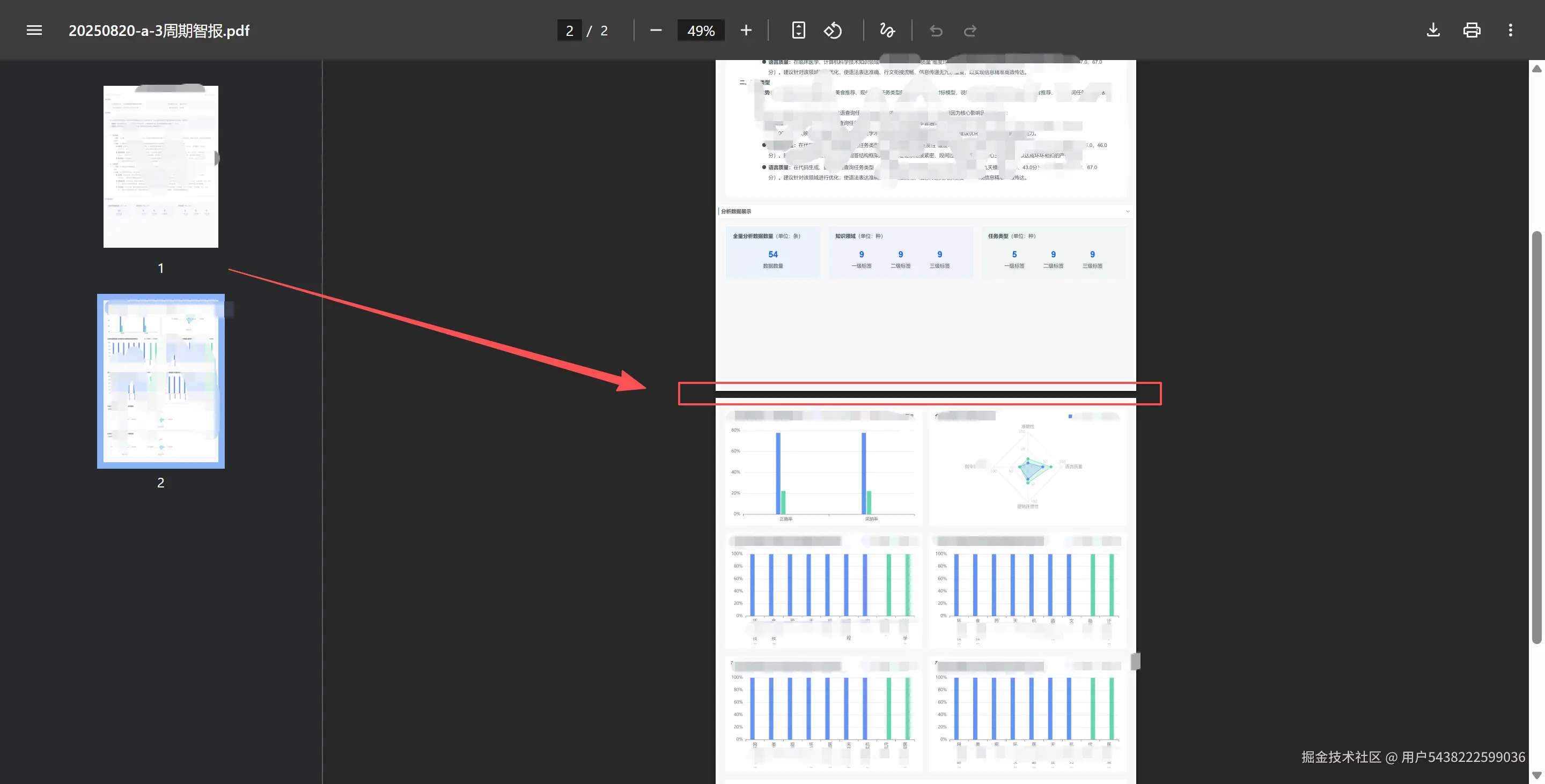Click the 49% zoom level field
The height and width of the screenshot is (784, 1545).
click(701, 31)
